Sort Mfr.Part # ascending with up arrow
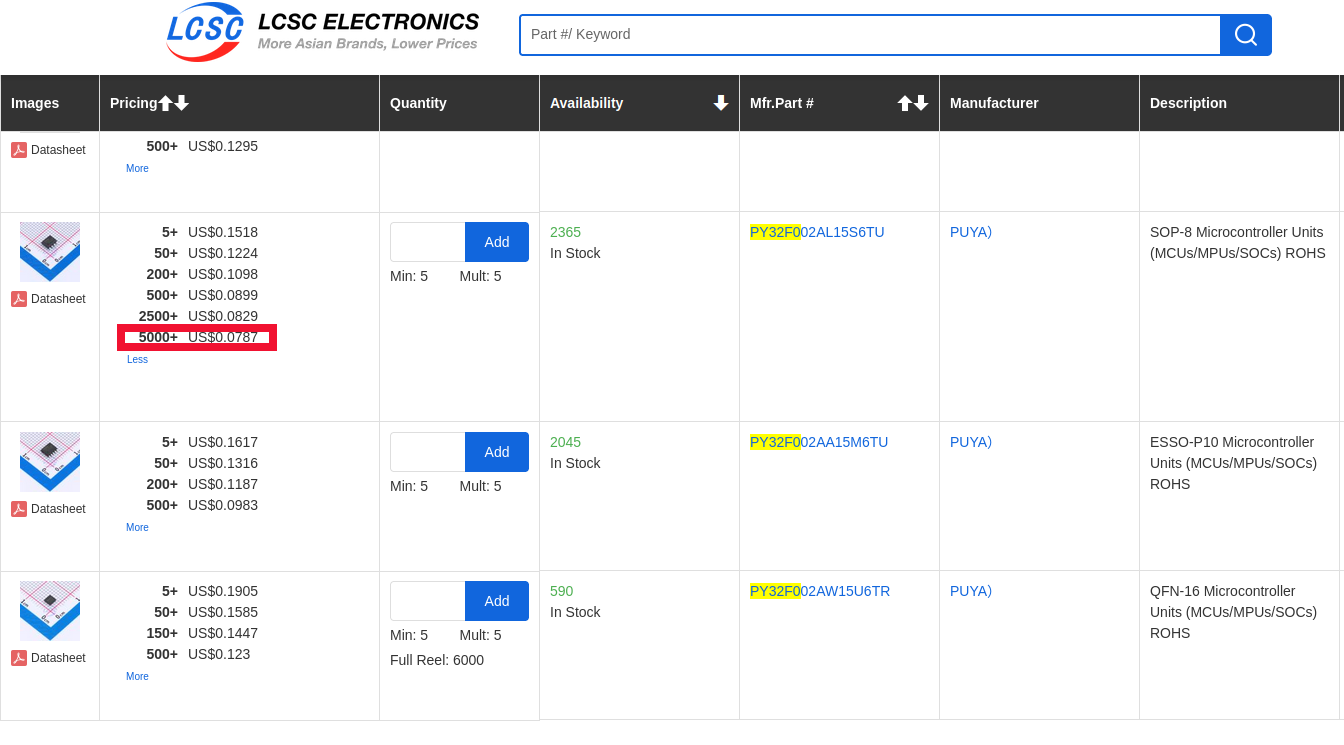 905,103
